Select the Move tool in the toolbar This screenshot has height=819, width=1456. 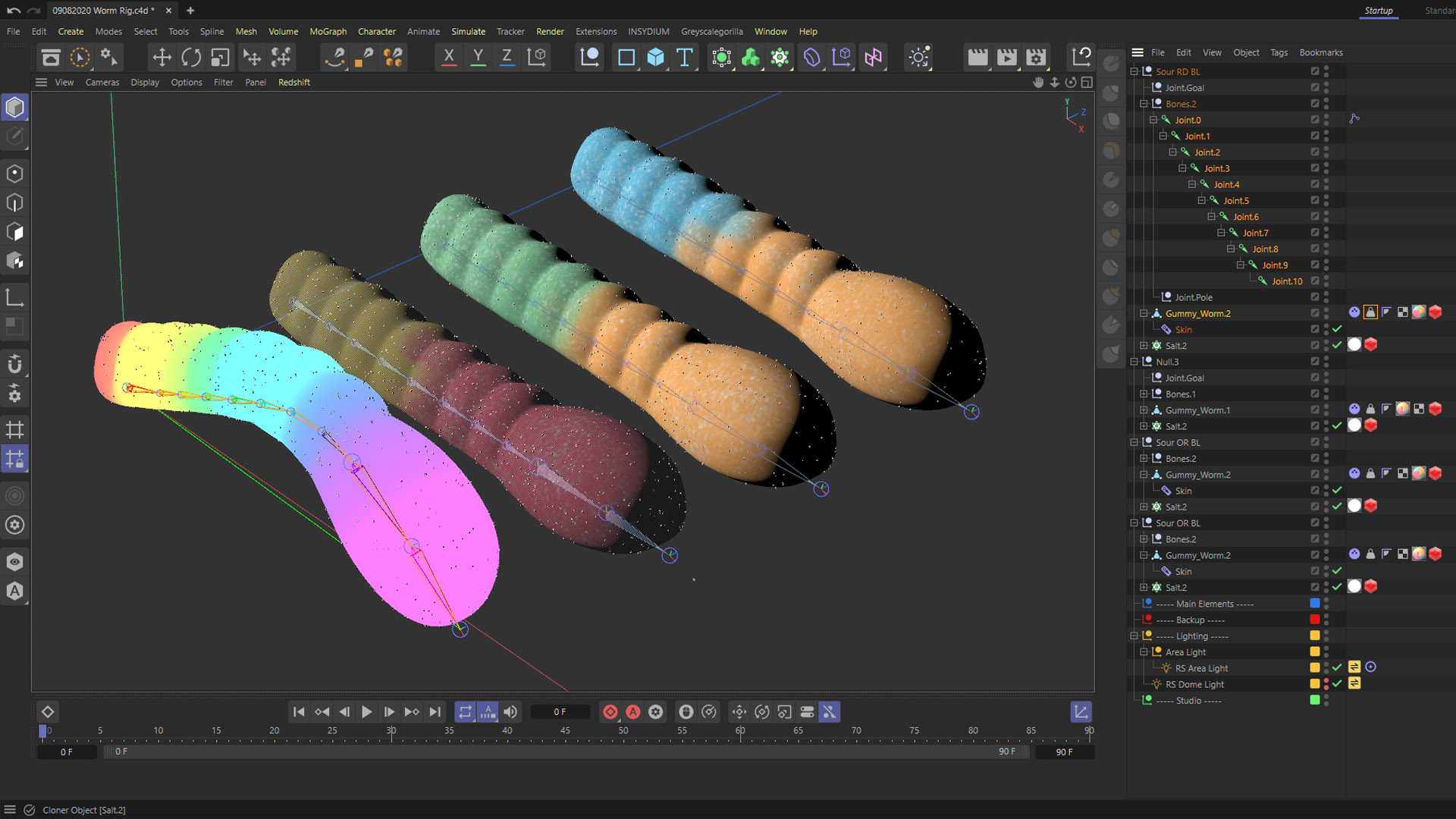click(x=162, y=58)
